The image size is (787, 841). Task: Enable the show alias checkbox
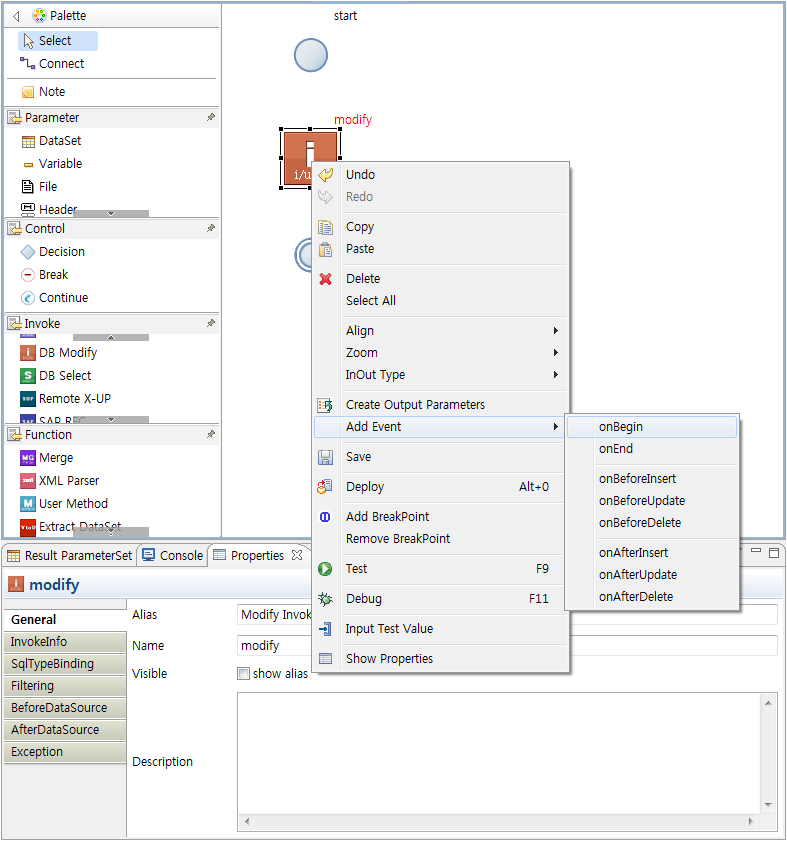(x=243, y=674)
